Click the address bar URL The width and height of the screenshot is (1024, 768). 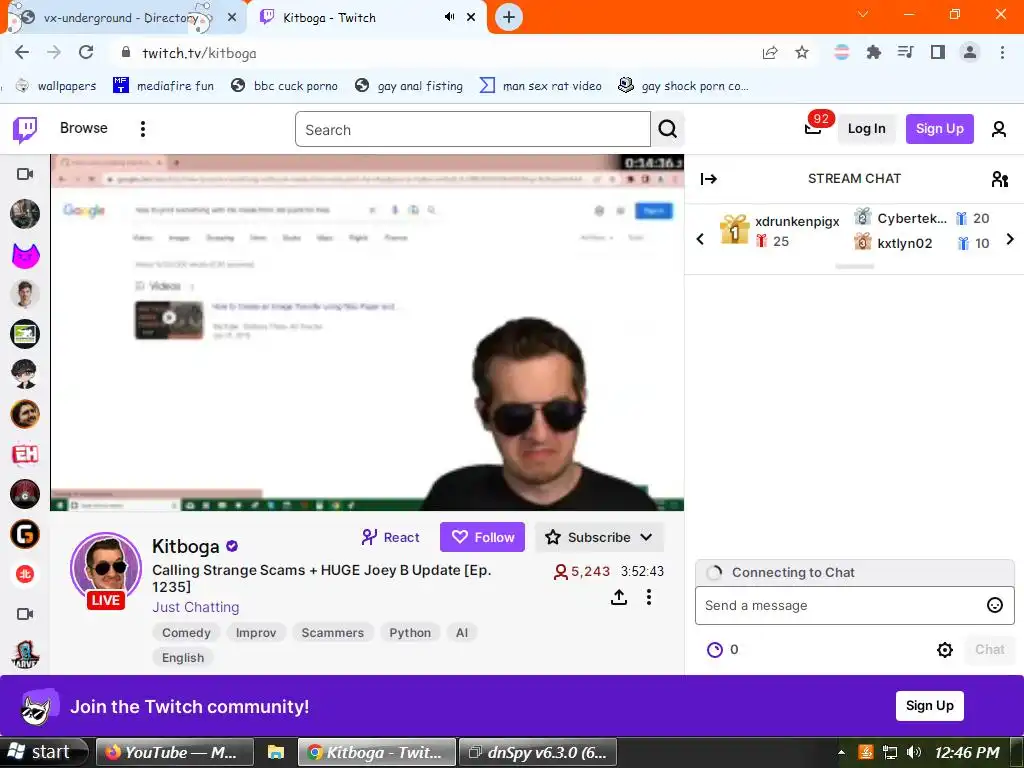point(199,53)
